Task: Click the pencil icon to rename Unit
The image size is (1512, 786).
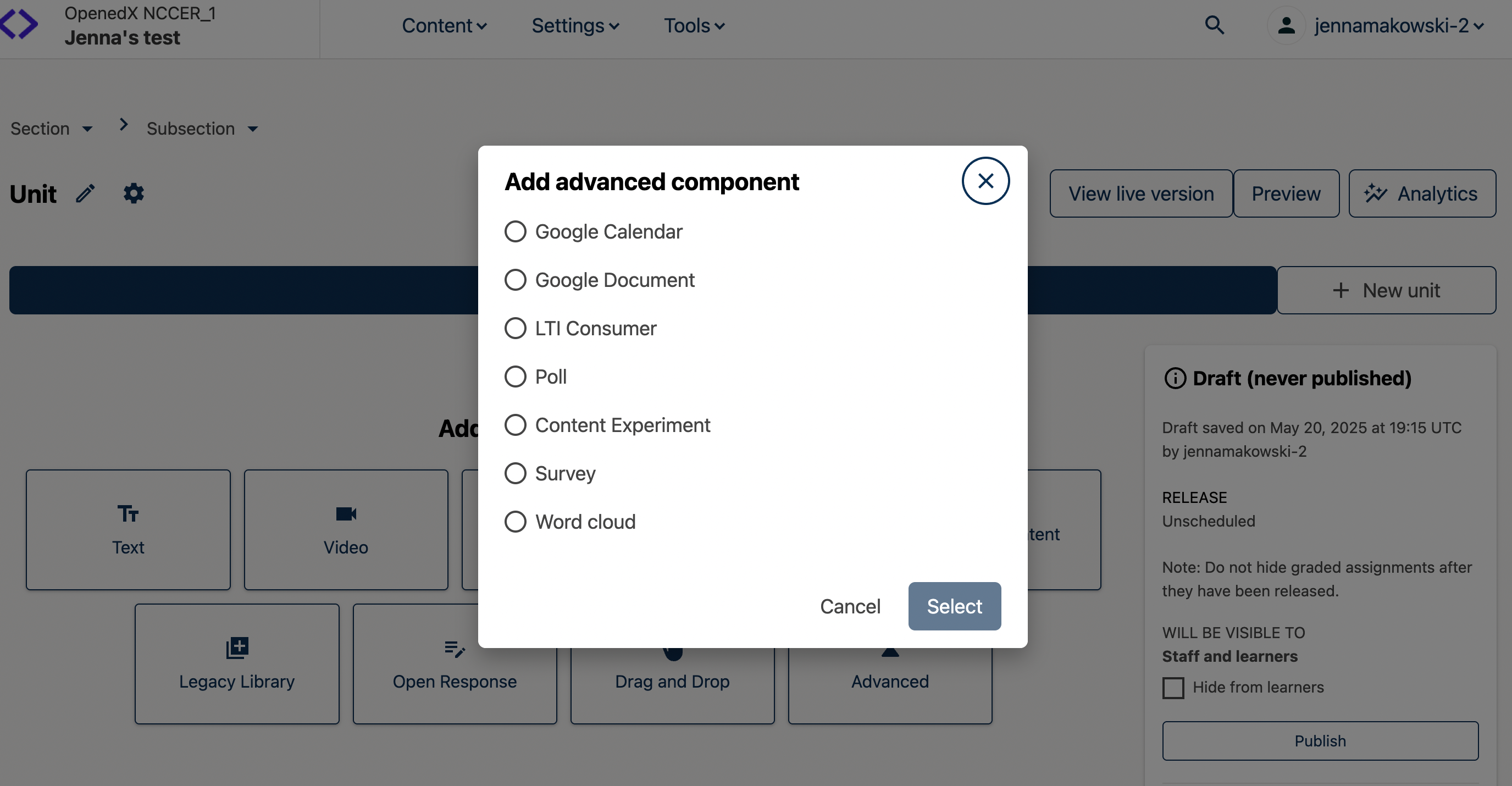Action: pyautogui.click(x=86, y=193)
